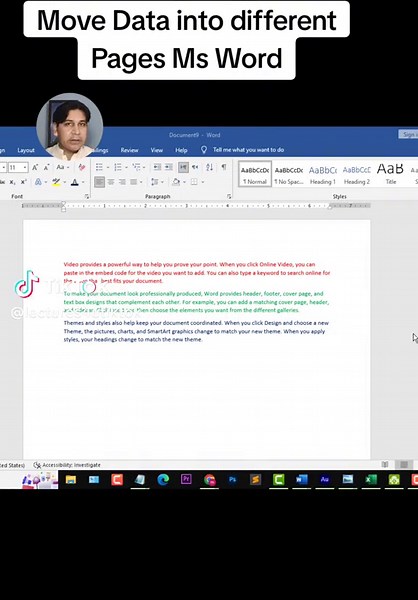Apply the Normal style
This screenshot has height=600, width=418.
[x=255, y=174]
